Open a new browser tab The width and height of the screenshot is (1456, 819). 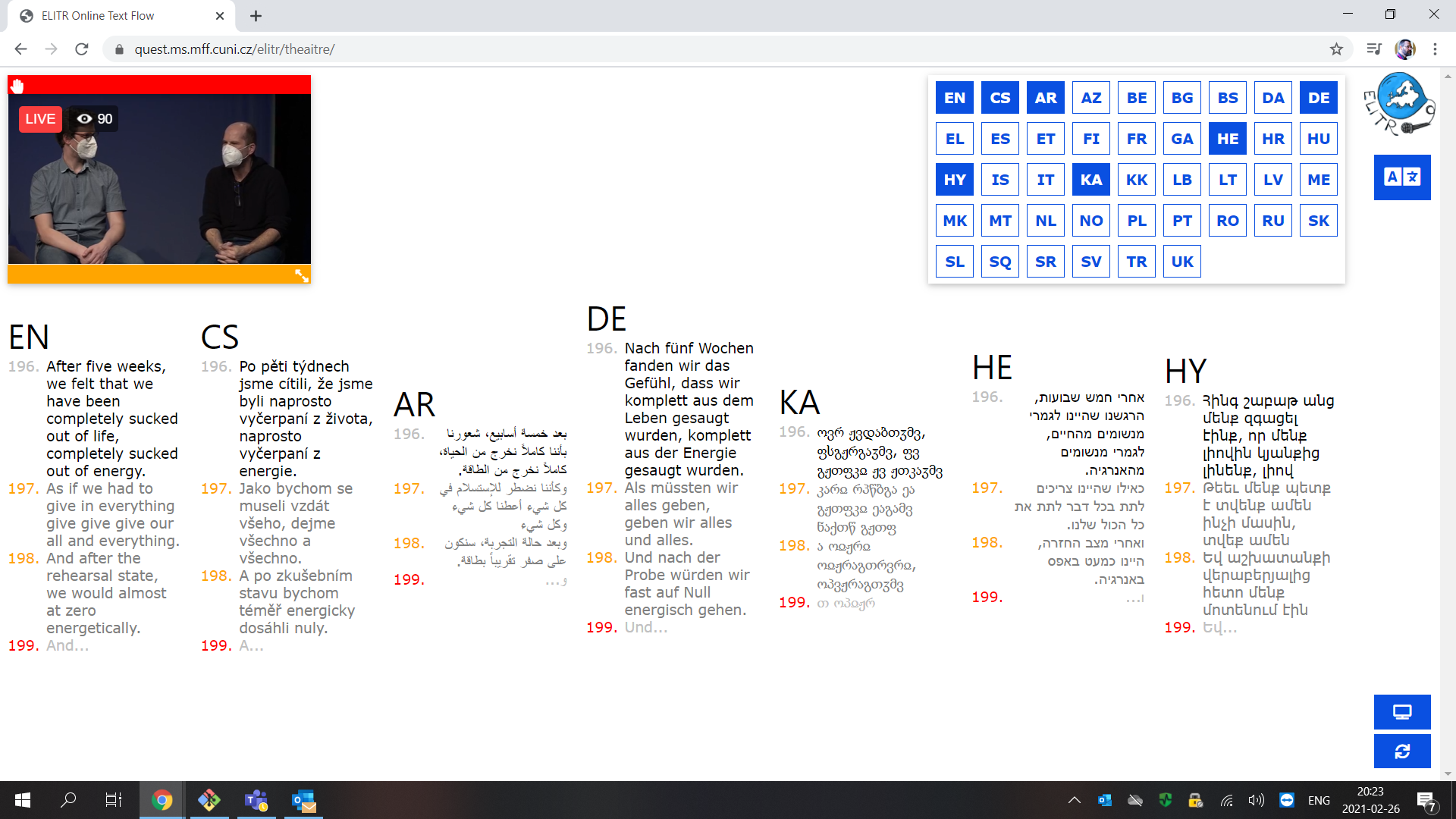coord(256,16)
